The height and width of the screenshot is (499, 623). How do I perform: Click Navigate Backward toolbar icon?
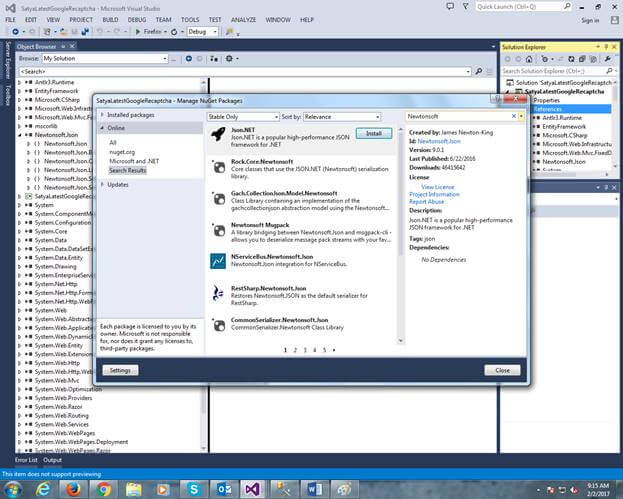(15, 31)
